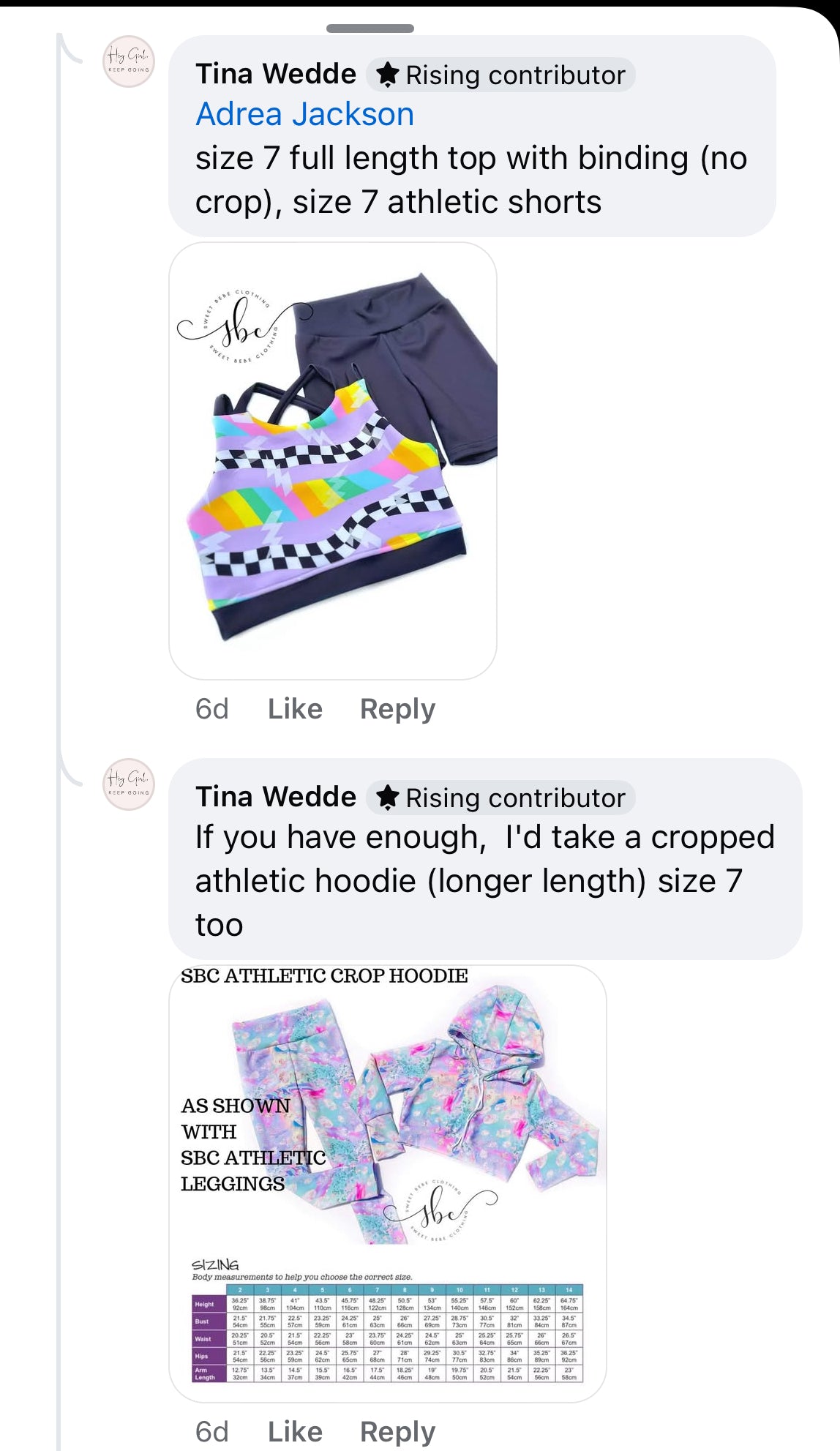The width and height of the screenshot is (840, 1451).
Task: Tap star icon in first Rising contributor badge
Action: tap(387, 75)
